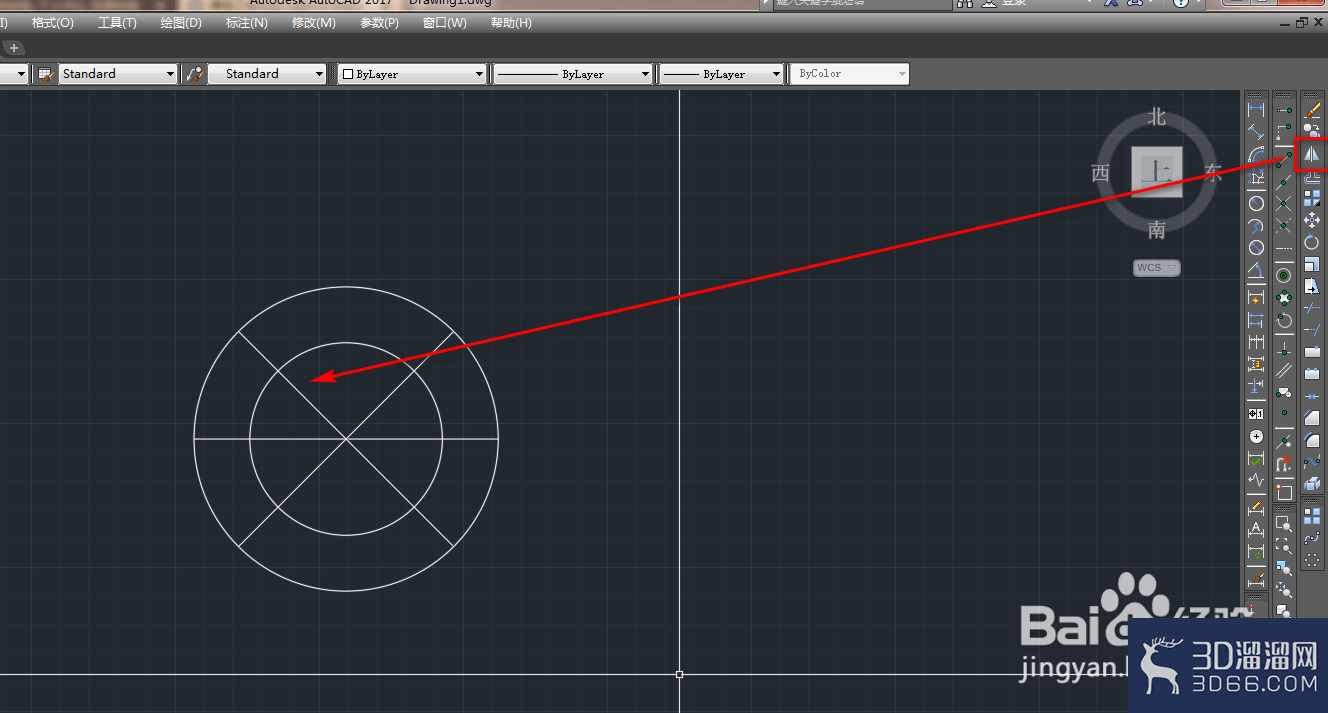The image size is (1328, 713).
Task: Select the Mirror tool in the Modify toolbar
Action: coord(1312,154)
